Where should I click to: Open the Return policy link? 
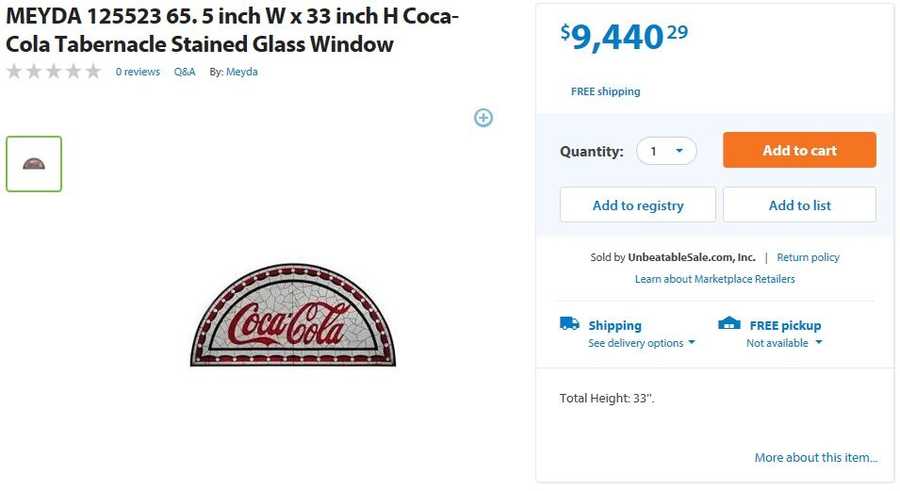click(808, 257)
